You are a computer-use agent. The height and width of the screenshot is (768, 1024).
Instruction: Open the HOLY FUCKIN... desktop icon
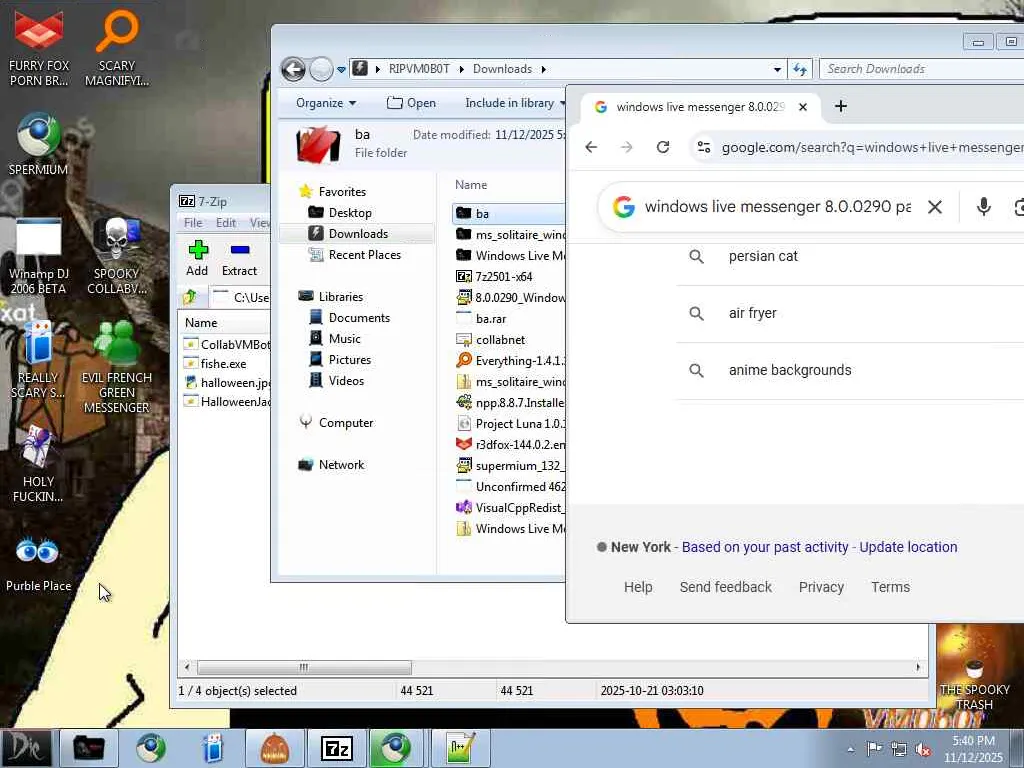click(38, 465)
